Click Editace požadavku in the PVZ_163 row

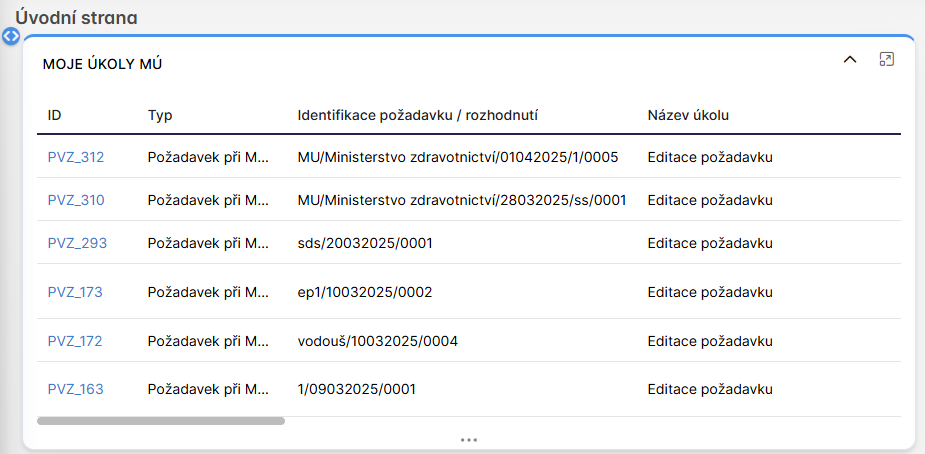pos(710,389)
